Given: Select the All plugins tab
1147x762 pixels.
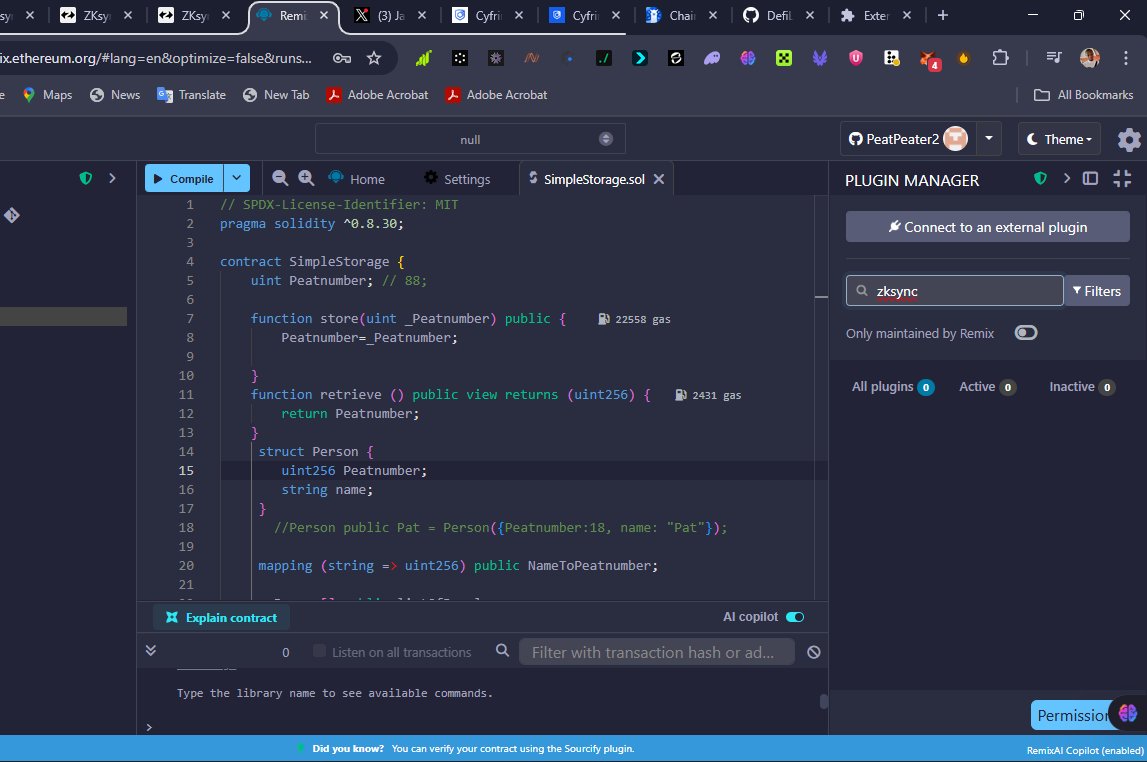Looking at the screenshot, I should click(892, 387).
